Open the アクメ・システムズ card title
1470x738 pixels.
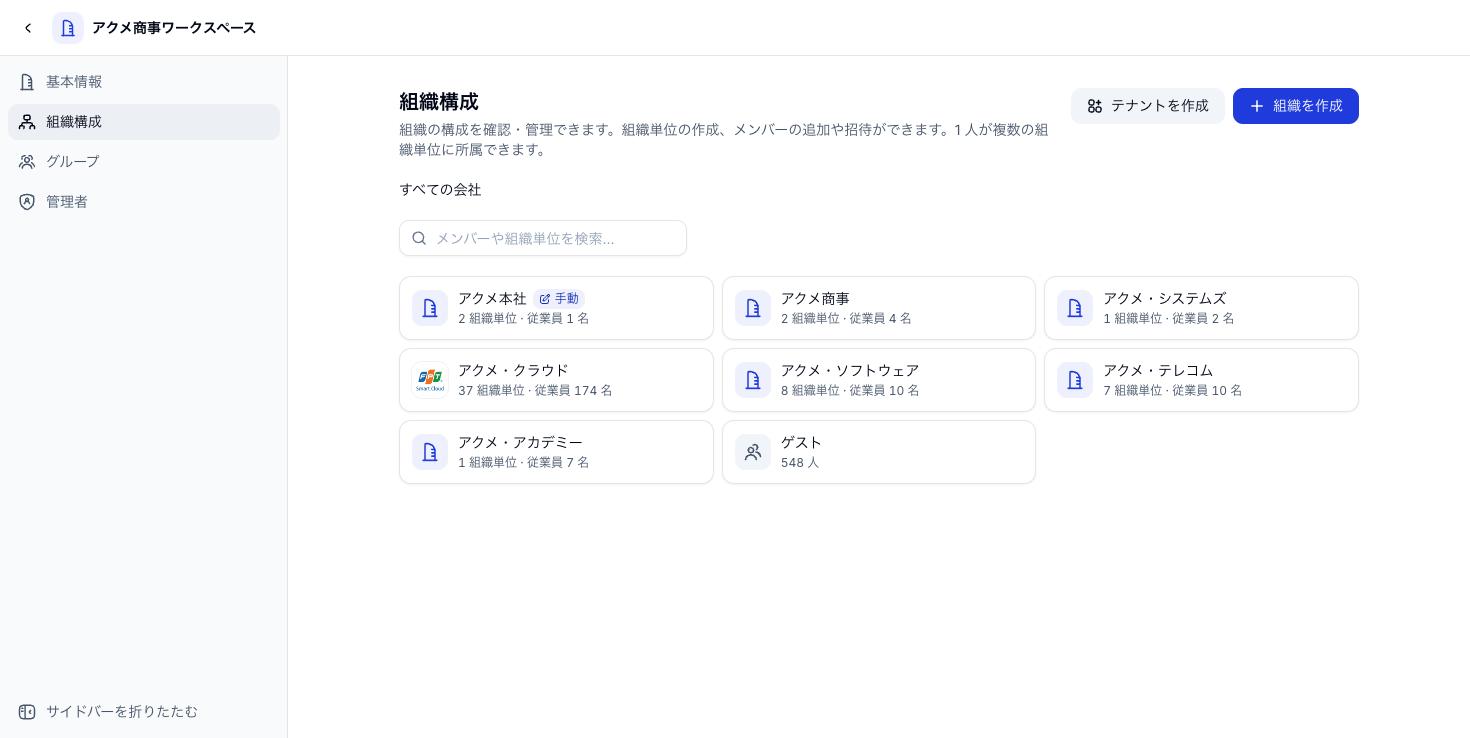(1164, 299)
